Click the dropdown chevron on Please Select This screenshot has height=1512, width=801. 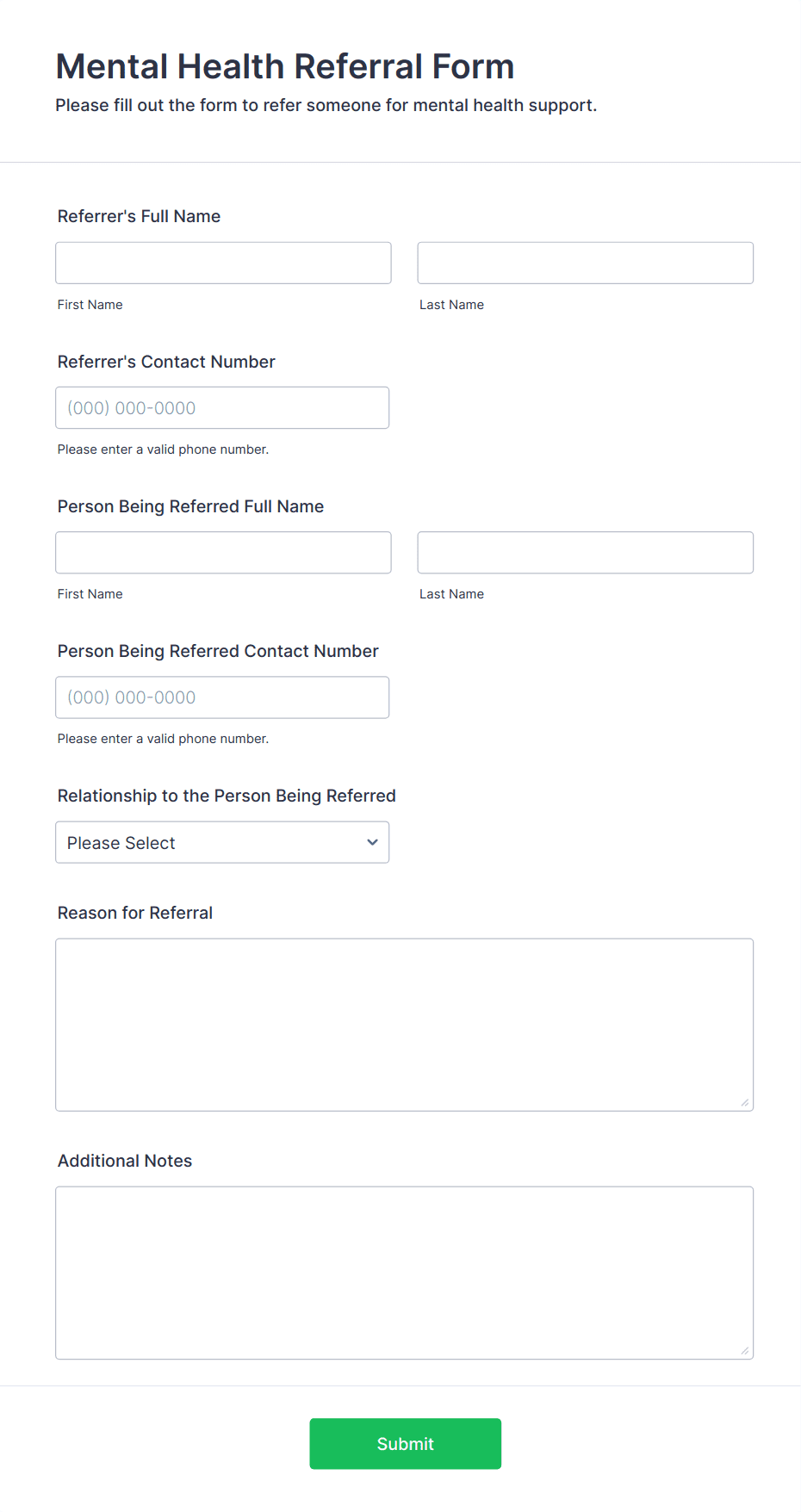(x=372, y=842)
